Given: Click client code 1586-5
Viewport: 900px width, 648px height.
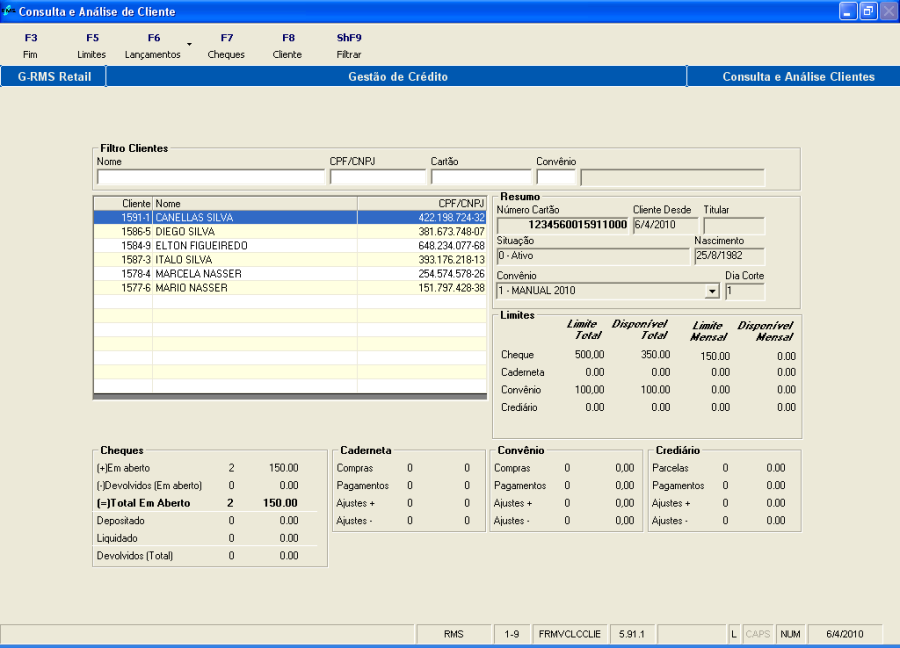Looking at the screenshot, I should tap(136, 232).
